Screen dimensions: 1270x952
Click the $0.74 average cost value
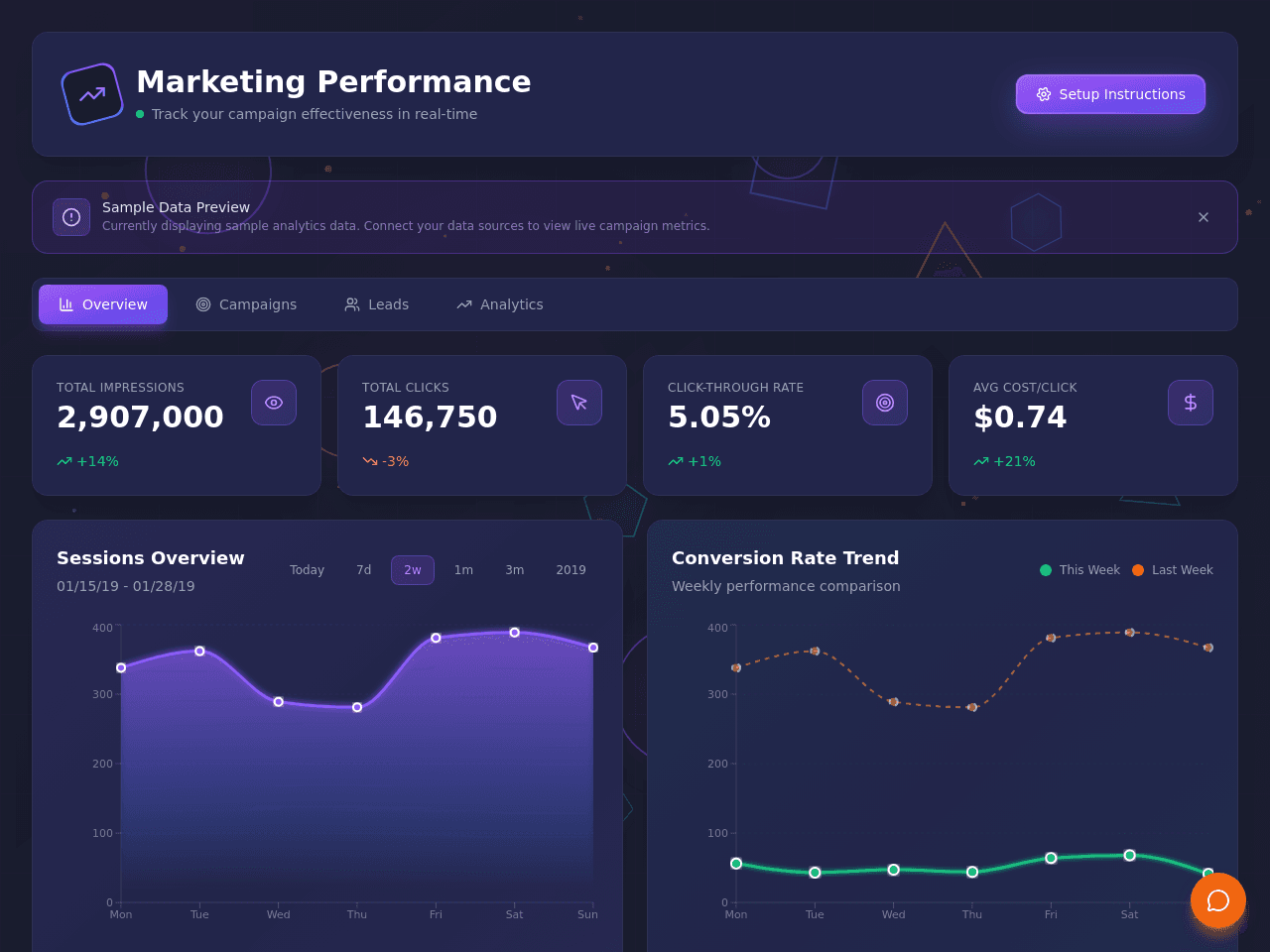[x=1020, y=417]
